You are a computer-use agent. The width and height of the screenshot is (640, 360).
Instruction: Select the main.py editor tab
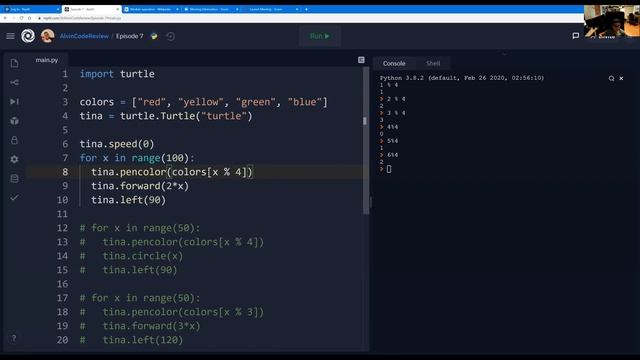click(47, 60)
